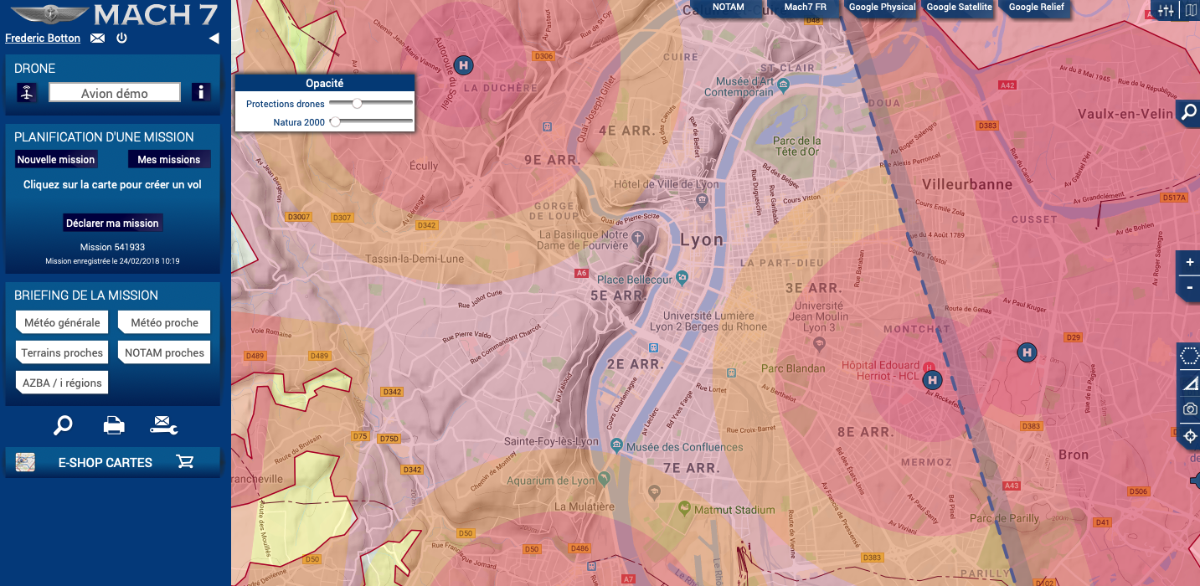Click the 'Avion démo' drone name field
The height and width of the screenshot is (586, 1200).
[115, 93]
